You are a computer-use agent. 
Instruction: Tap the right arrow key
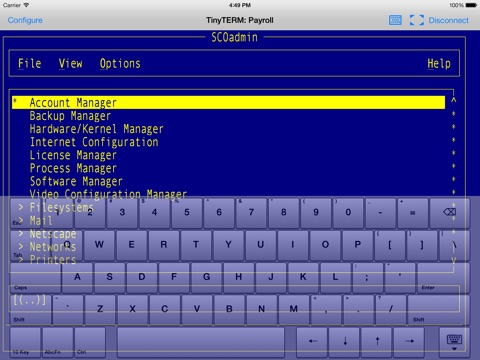pos(409,342)
